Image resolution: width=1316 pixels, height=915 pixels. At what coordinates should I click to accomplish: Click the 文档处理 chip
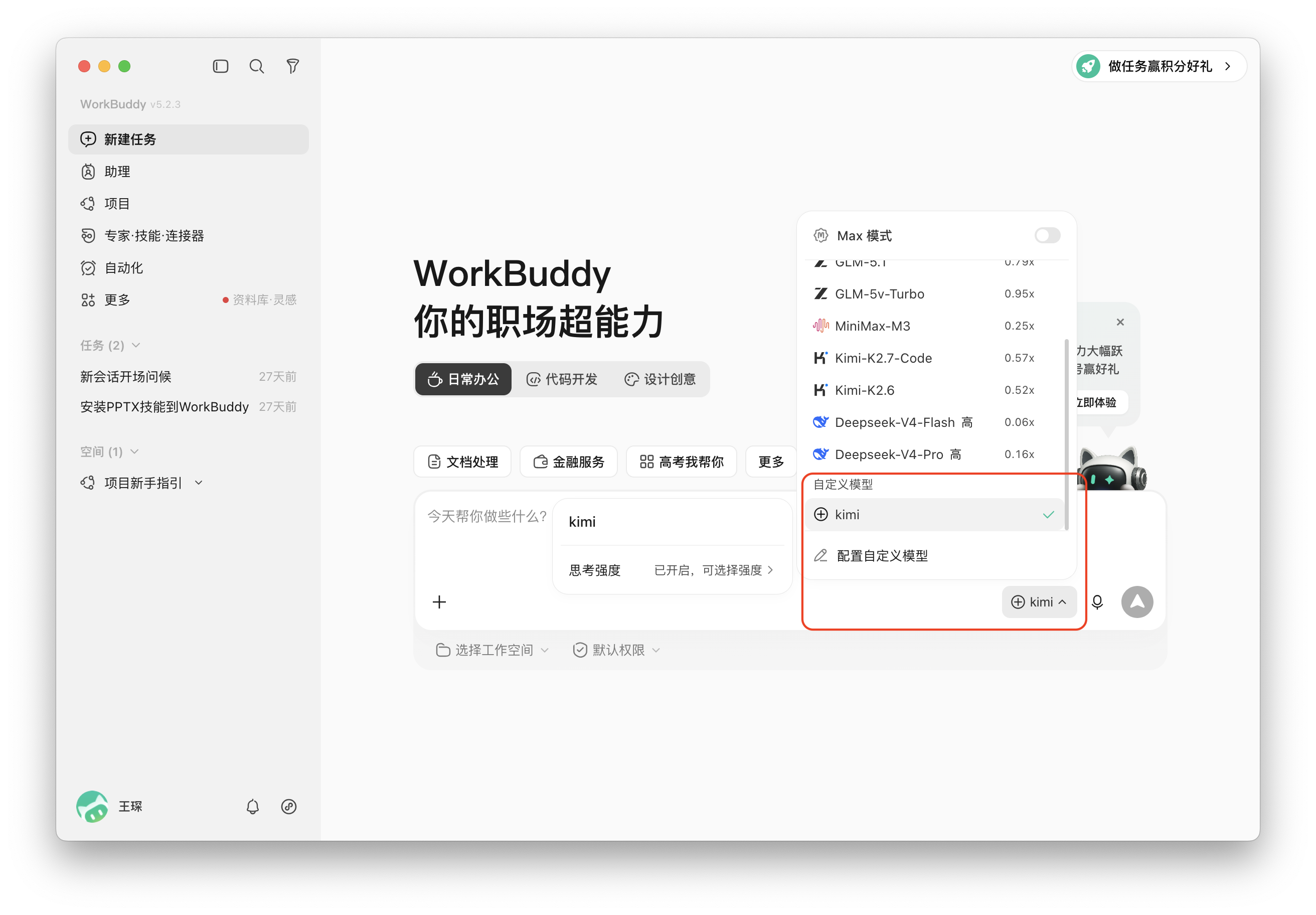point(462,462)
